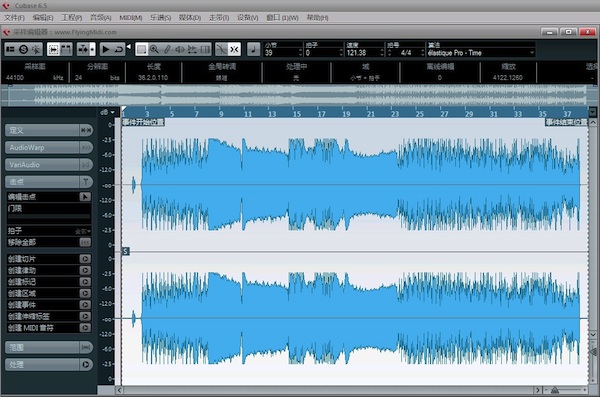Click the 移除全部 (Remove All) button
Screen dimensions: 600x397
pyautogui.click(x=85, y=242)
